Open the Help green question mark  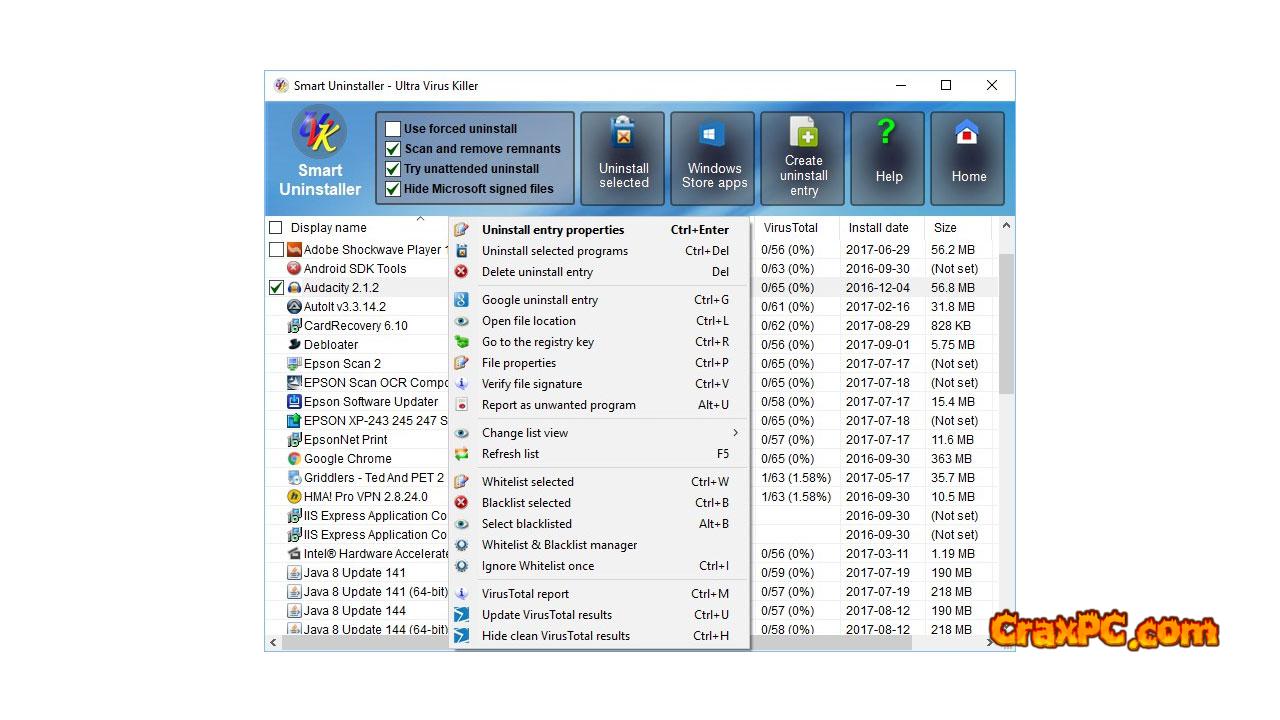point(888,158)
